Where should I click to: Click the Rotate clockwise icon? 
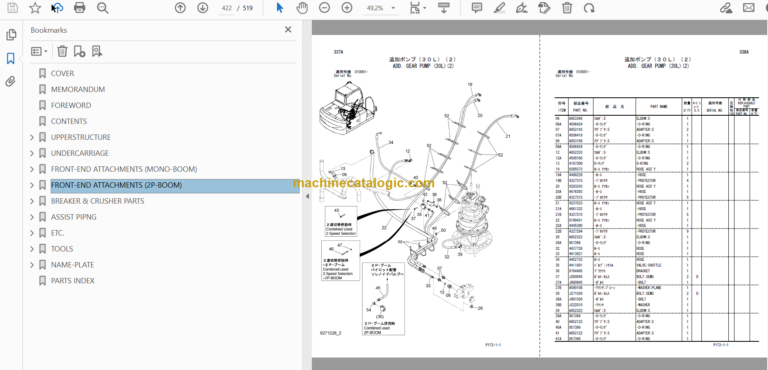(x=589, y=7)
